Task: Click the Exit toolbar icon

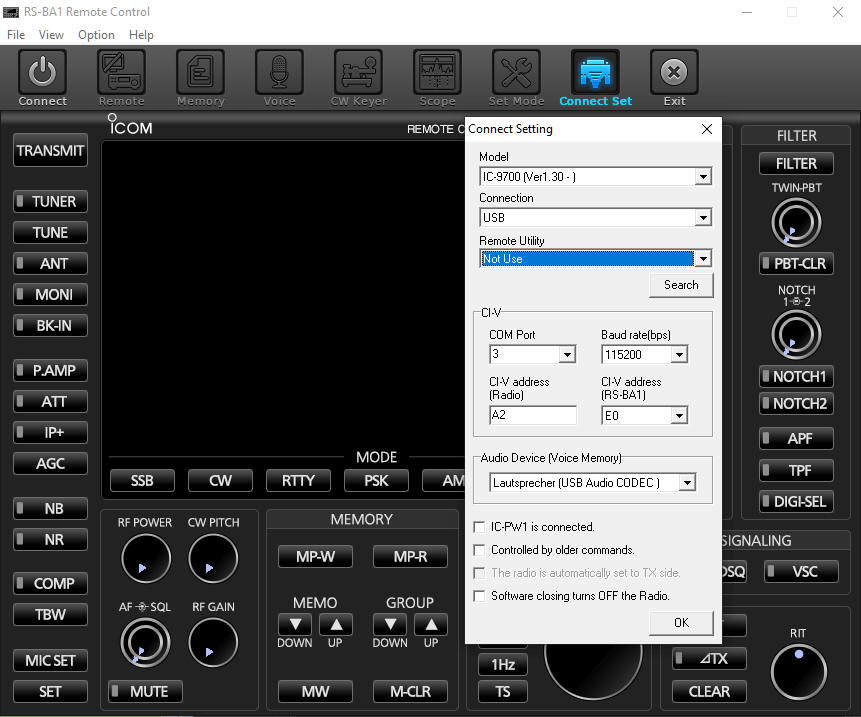Action: click(674, 72)
